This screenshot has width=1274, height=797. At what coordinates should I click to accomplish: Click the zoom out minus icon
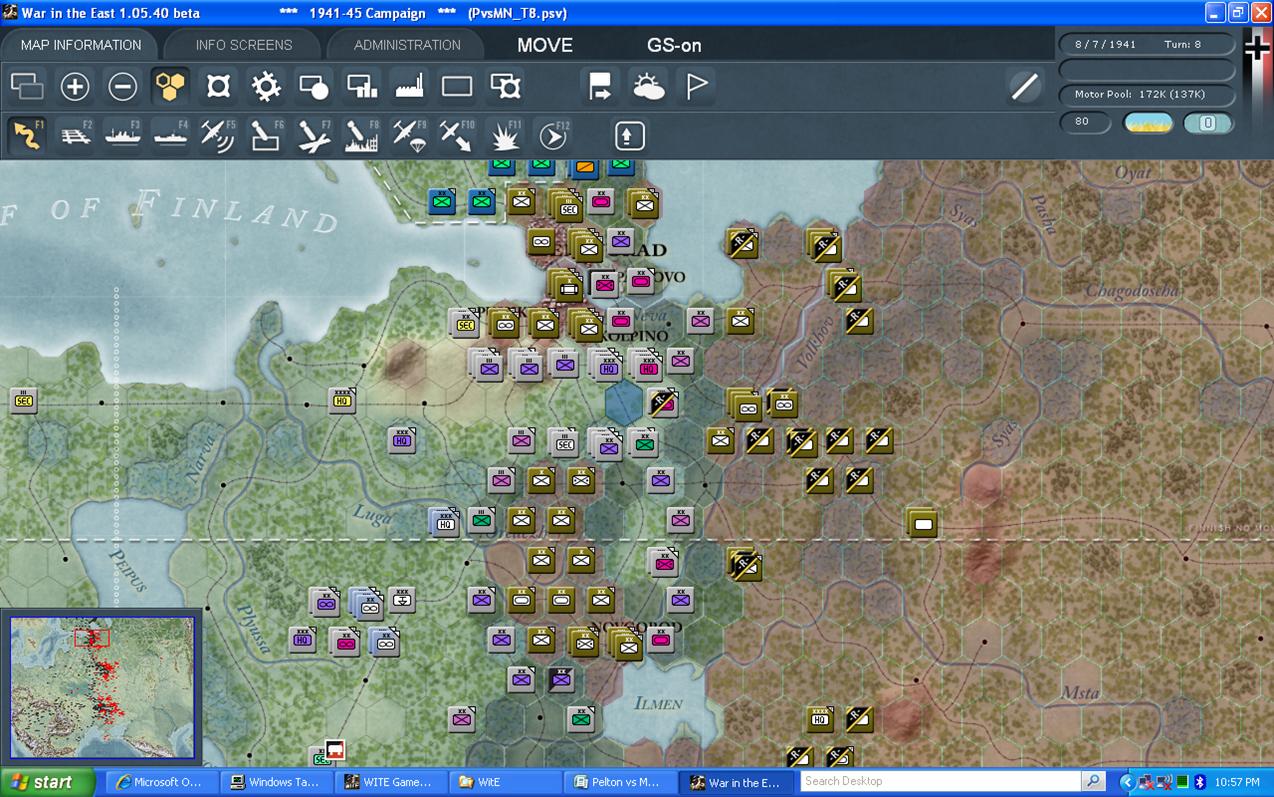click(123, 87)
